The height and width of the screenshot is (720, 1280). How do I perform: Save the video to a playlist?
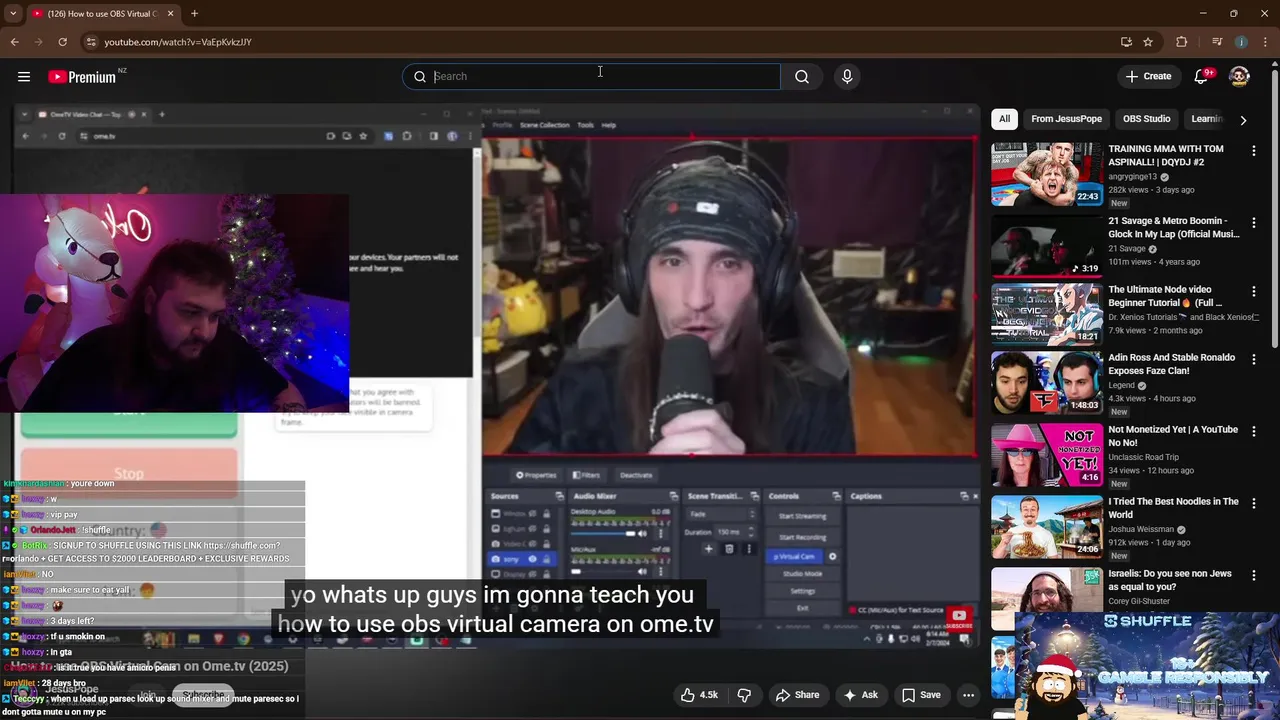[x=921, y=695]
